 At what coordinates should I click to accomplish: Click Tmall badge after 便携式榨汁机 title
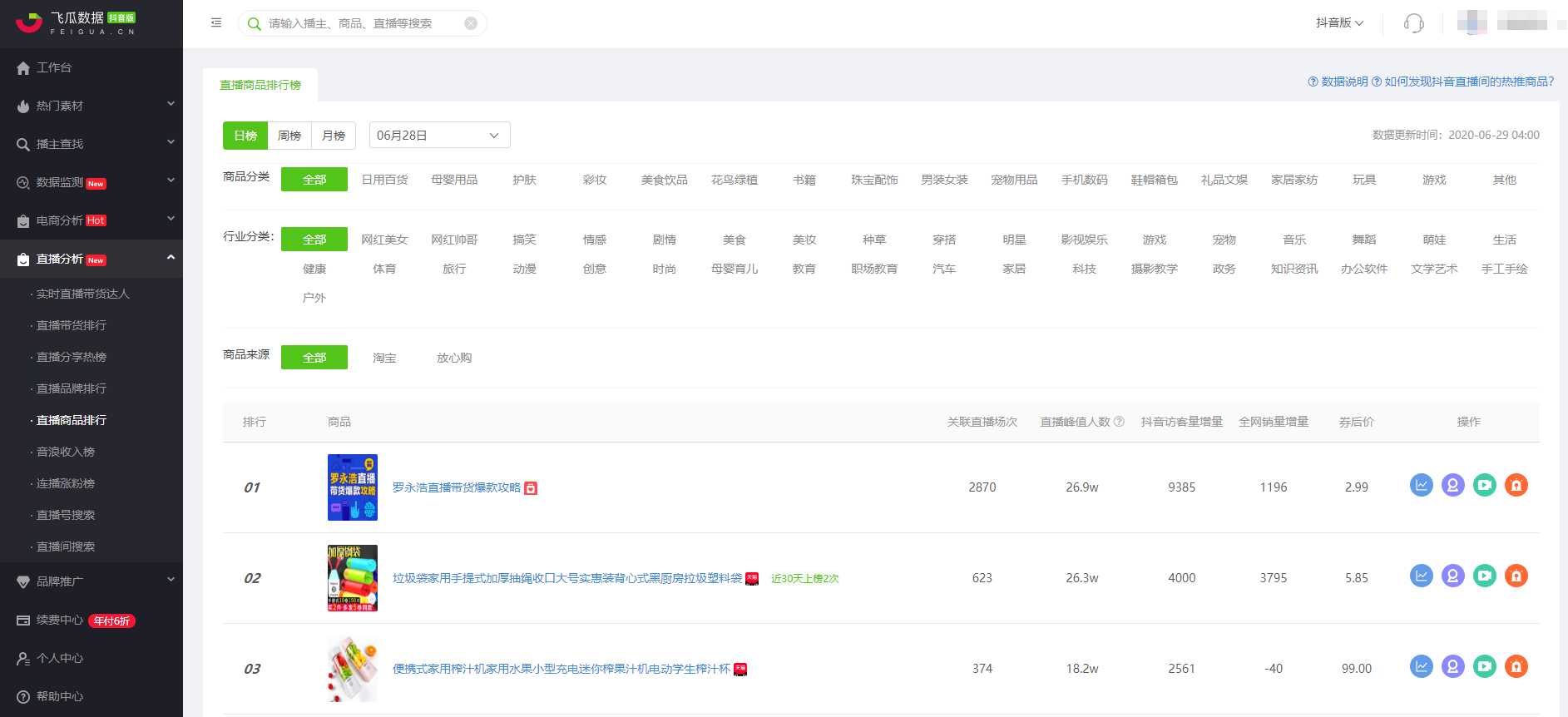(x=740, y=670)
